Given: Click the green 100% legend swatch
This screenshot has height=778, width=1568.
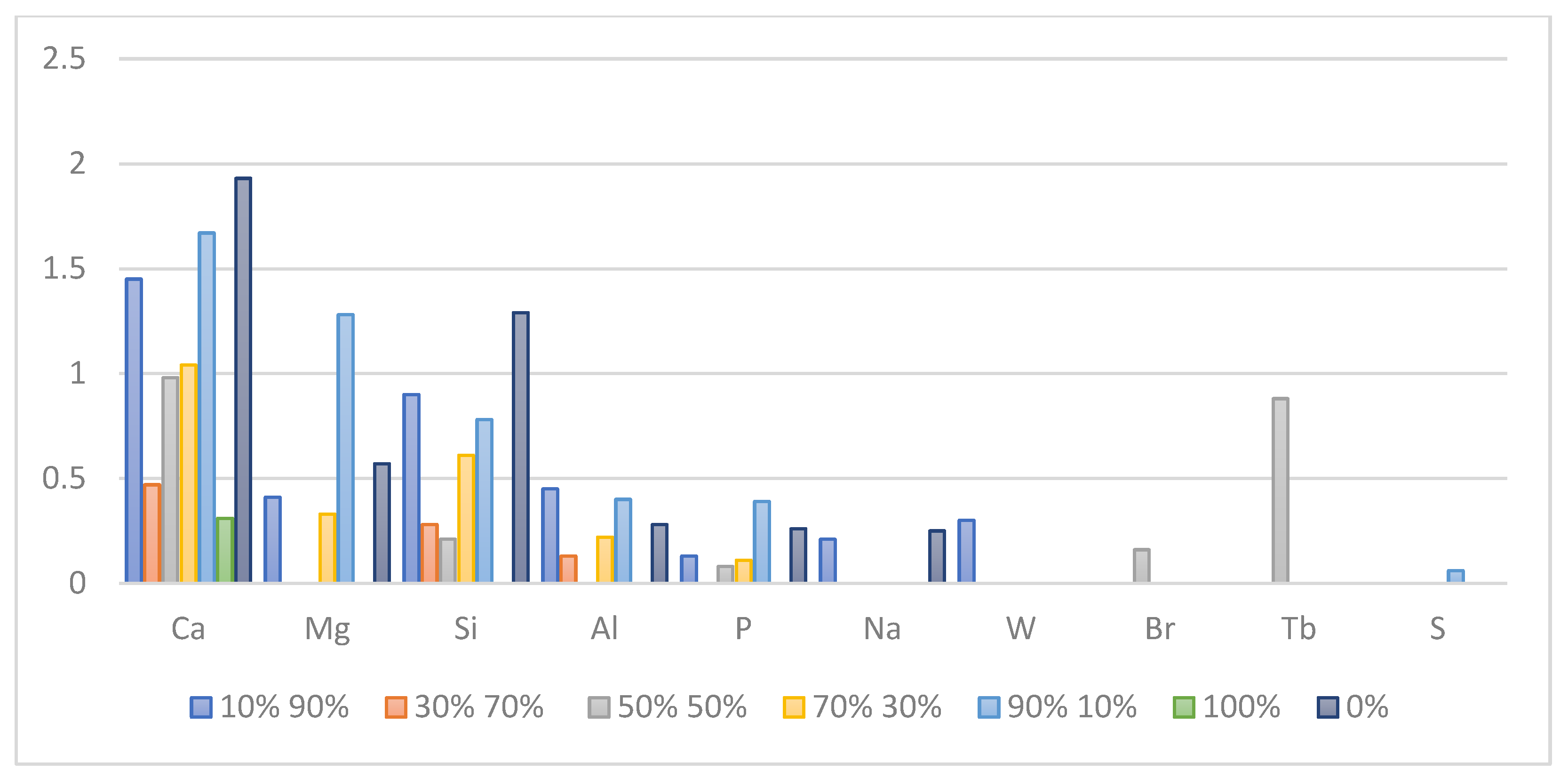Looking at the screenshot, I should (1184, 707).
